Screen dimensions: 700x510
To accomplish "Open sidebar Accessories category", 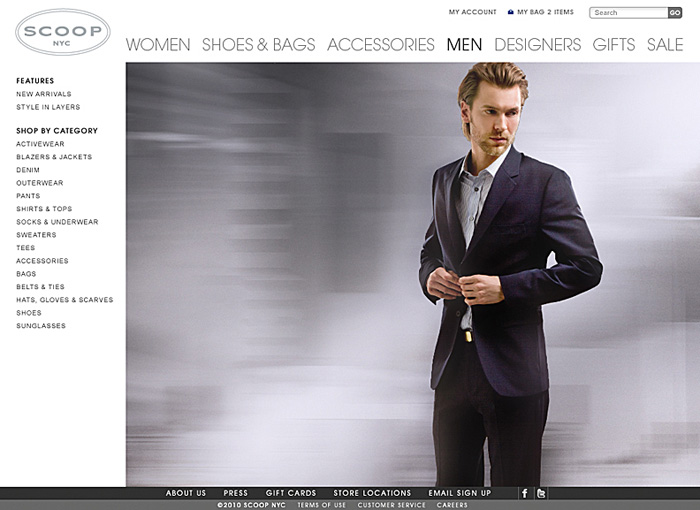I will [x=42, y=260].
